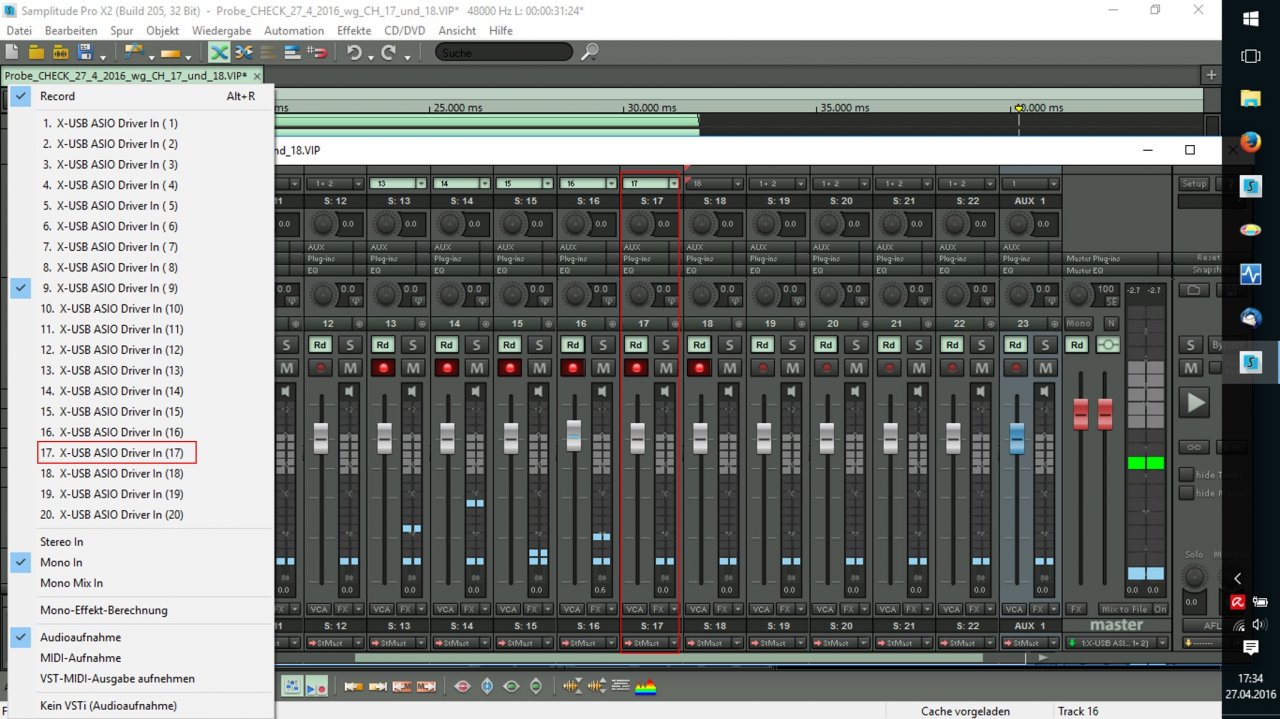Click speaker monitor icon on channel 19
Viewport: 1280px width, 719px height.
coord(792,392)
